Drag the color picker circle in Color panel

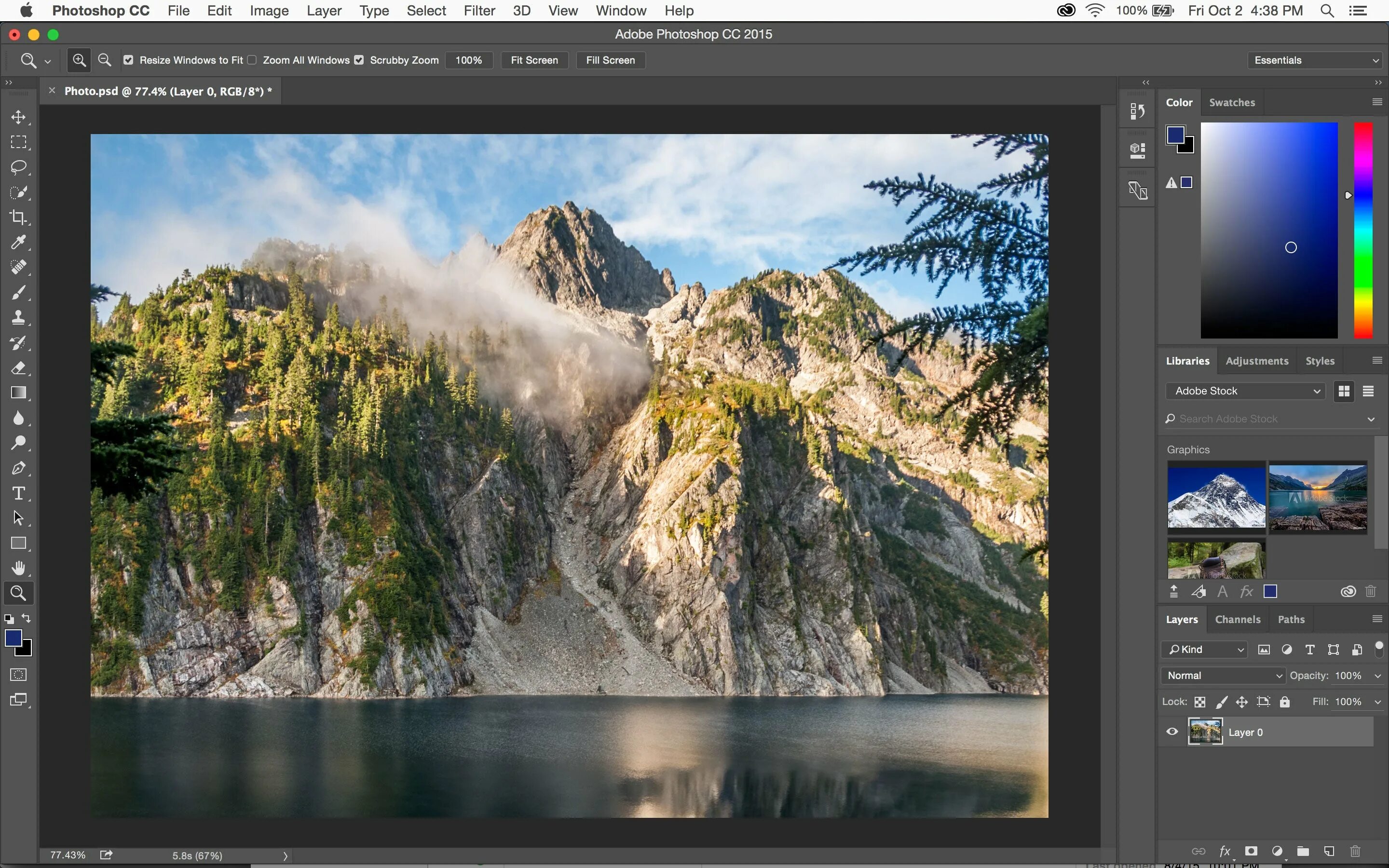click(1291, 247)
